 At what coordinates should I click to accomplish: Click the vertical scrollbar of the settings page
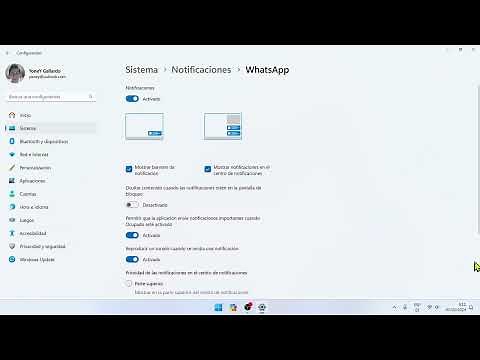pyautogui.click(x=478, y=160)
